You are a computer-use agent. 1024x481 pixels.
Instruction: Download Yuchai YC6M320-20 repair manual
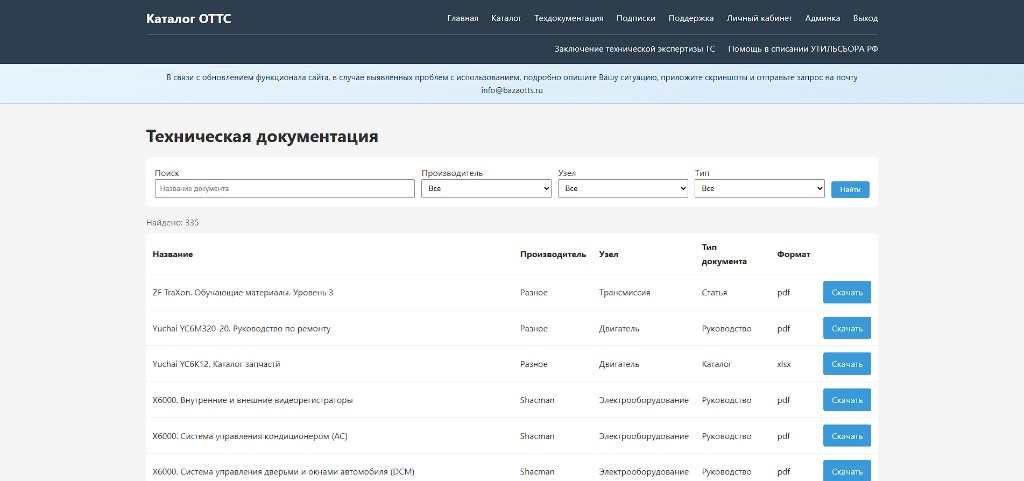tap(847, 328)
